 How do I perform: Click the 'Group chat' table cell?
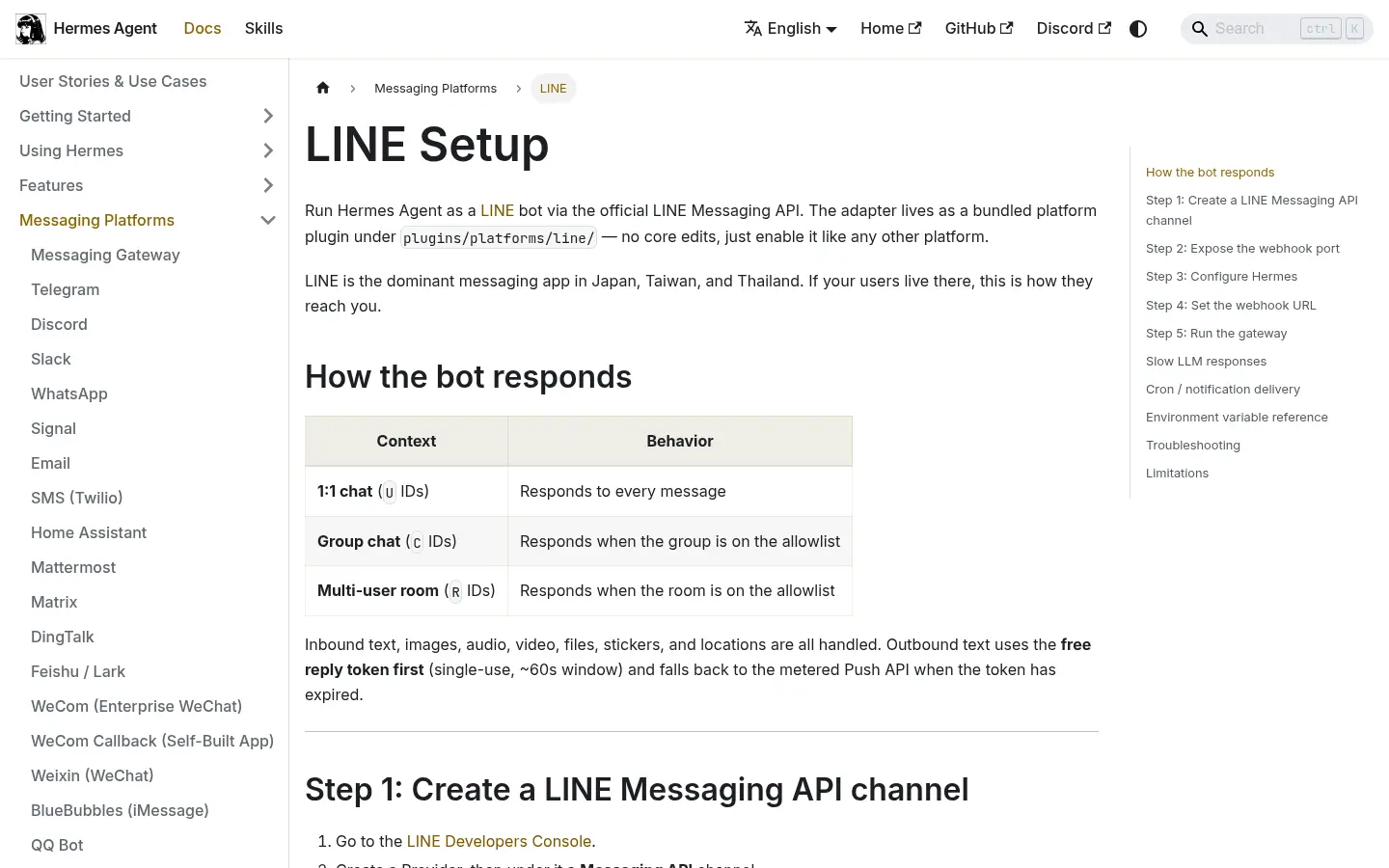click(406, 541)
